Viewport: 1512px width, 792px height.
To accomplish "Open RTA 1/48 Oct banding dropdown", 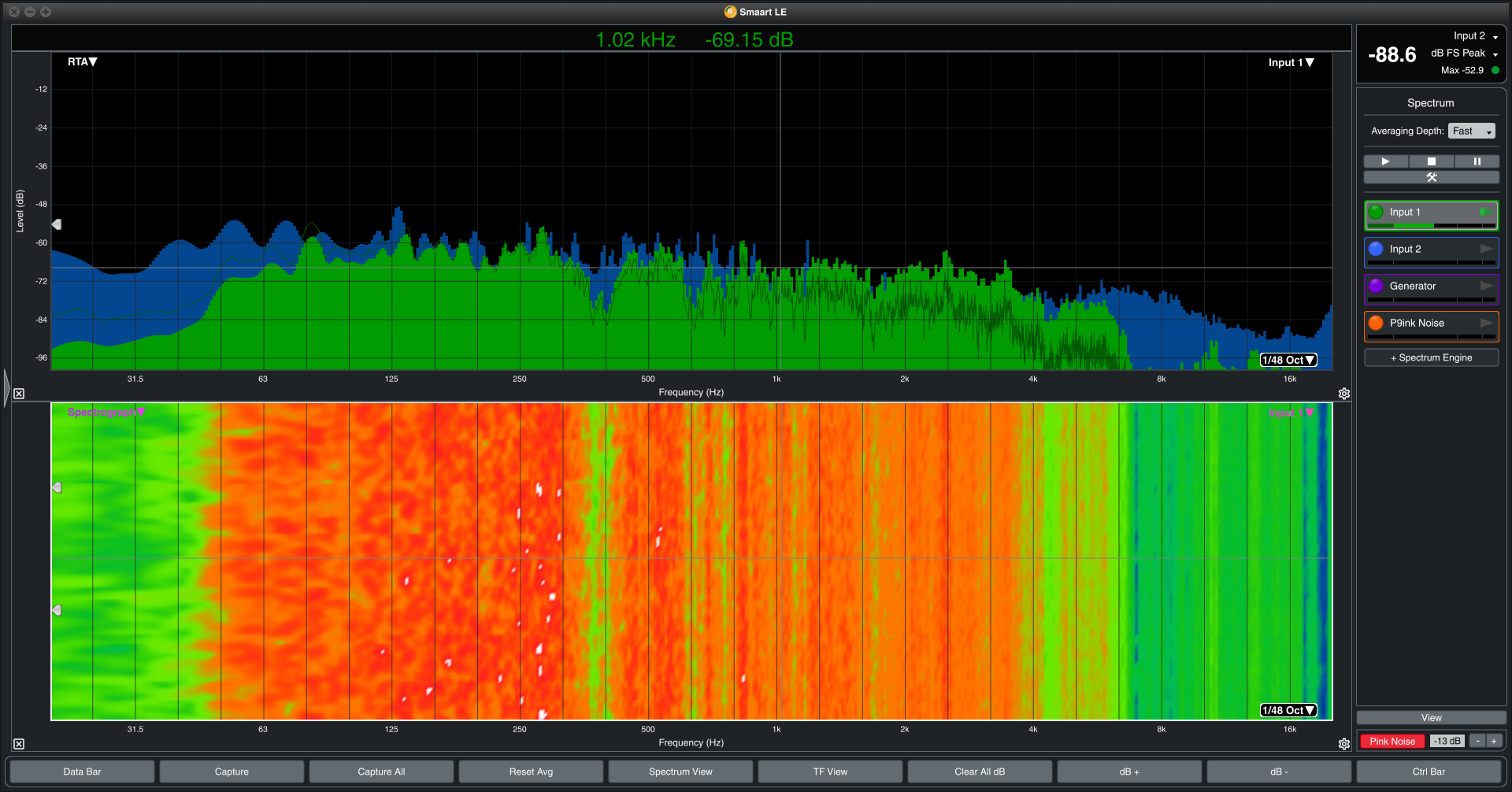I will (1288, 360).
